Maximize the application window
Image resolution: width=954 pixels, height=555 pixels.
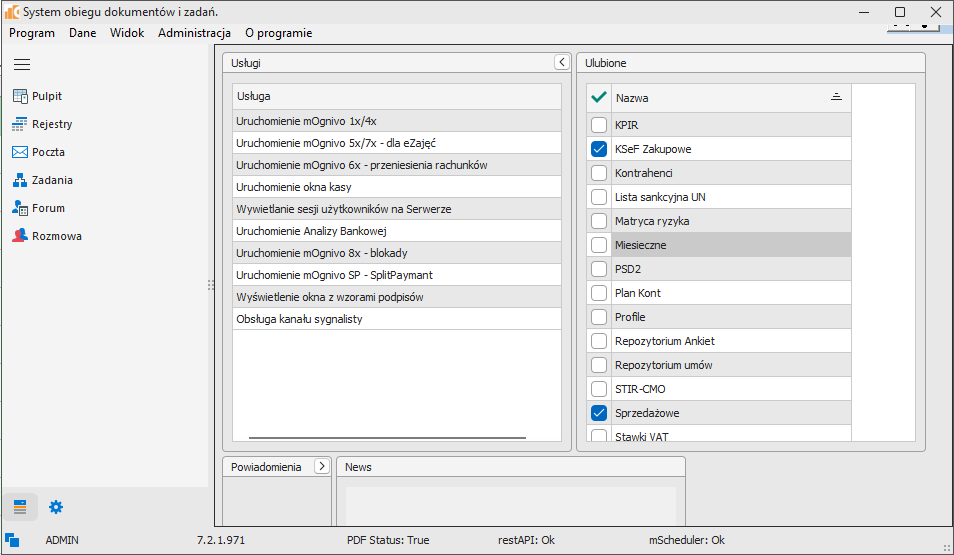click(x=900, y=12)
